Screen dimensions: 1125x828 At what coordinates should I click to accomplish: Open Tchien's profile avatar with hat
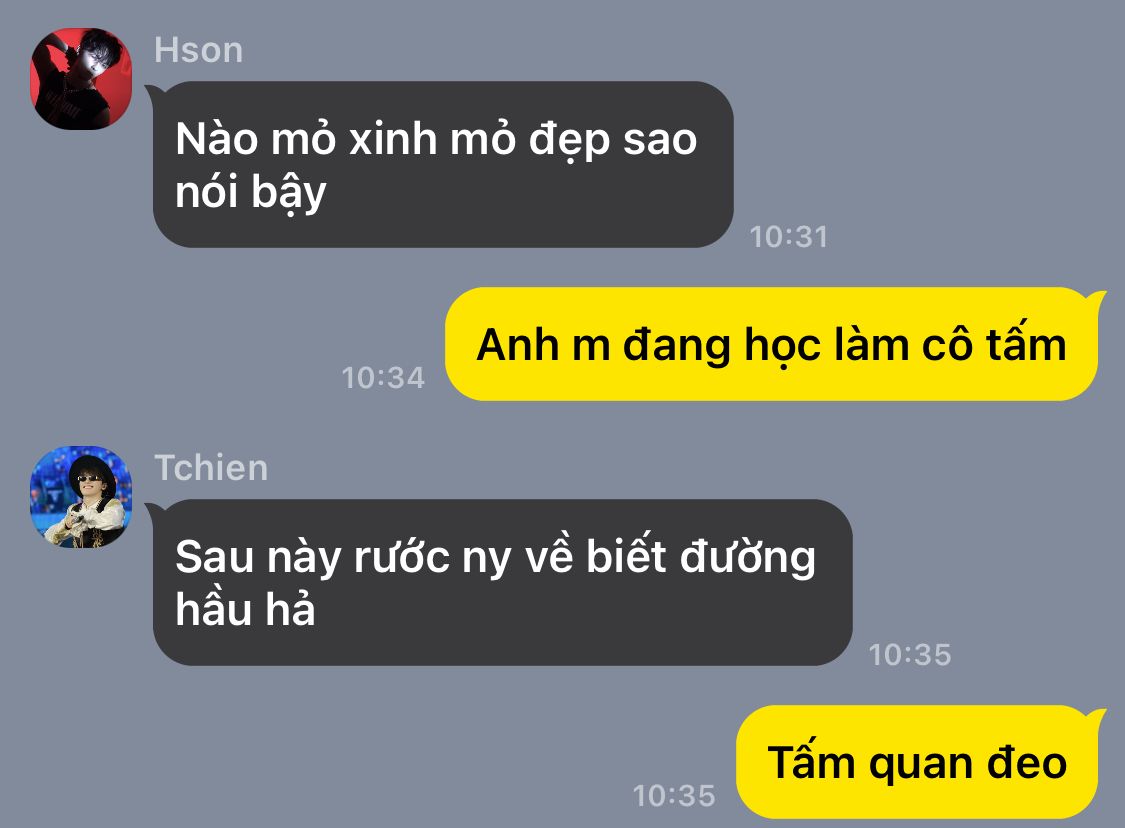click(81, 497)
